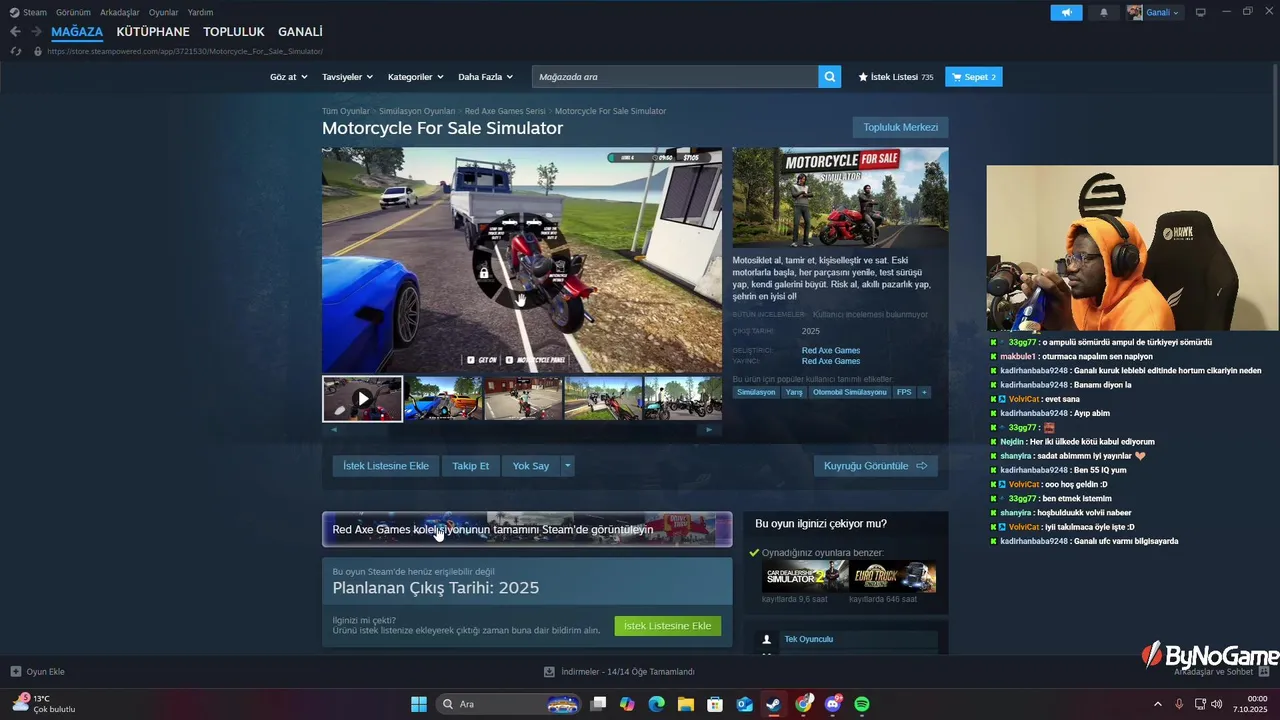
Task: Open the Arkadaşlar menu
Action: point(119,12)
